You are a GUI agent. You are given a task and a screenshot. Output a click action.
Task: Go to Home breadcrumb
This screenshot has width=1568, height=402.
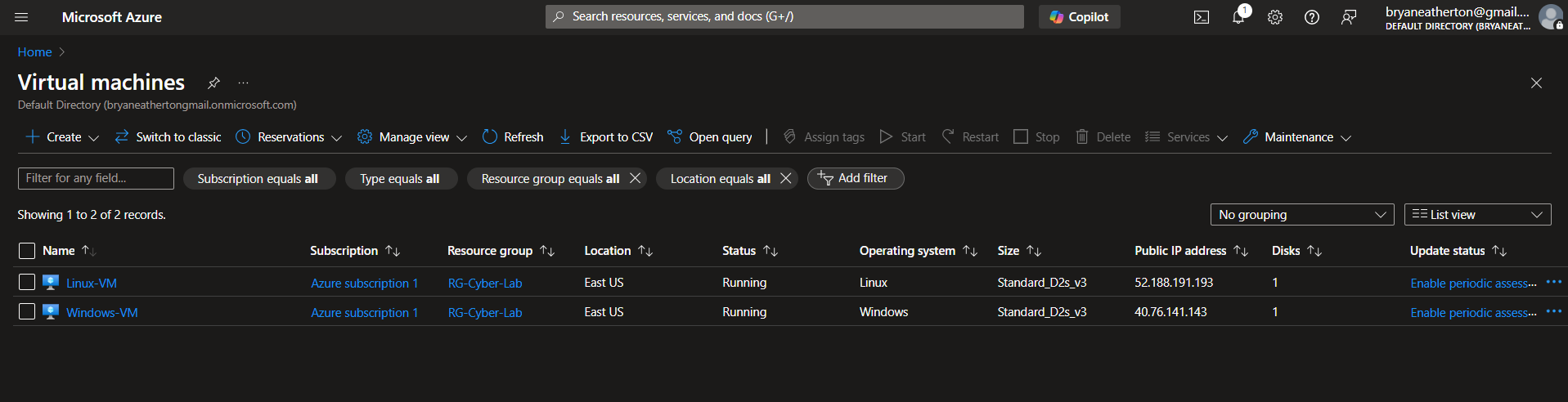pyautogui.click(x=35, y=52)
